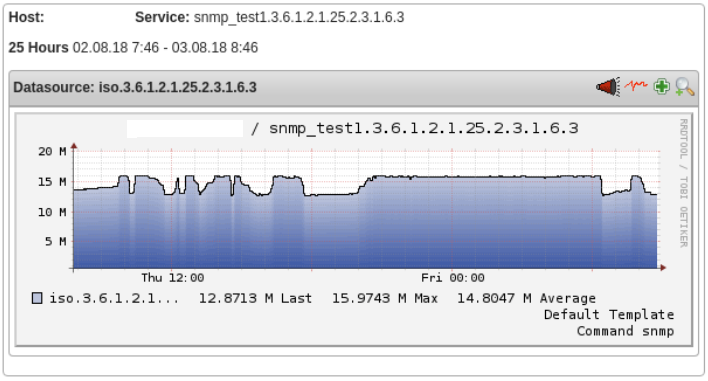Add graph to basket with green plus
This screenshot has width=708, height=381.
tap(661, 86)
